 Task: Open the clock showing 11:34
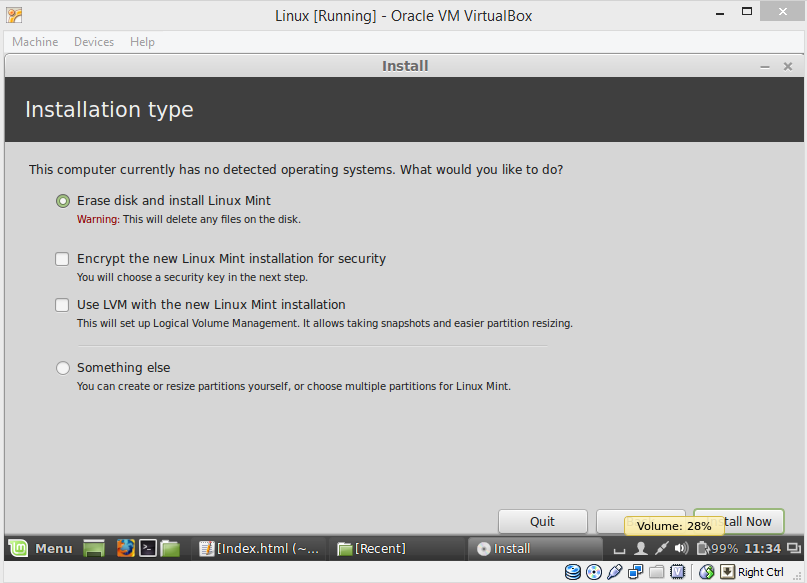[763, 549]
